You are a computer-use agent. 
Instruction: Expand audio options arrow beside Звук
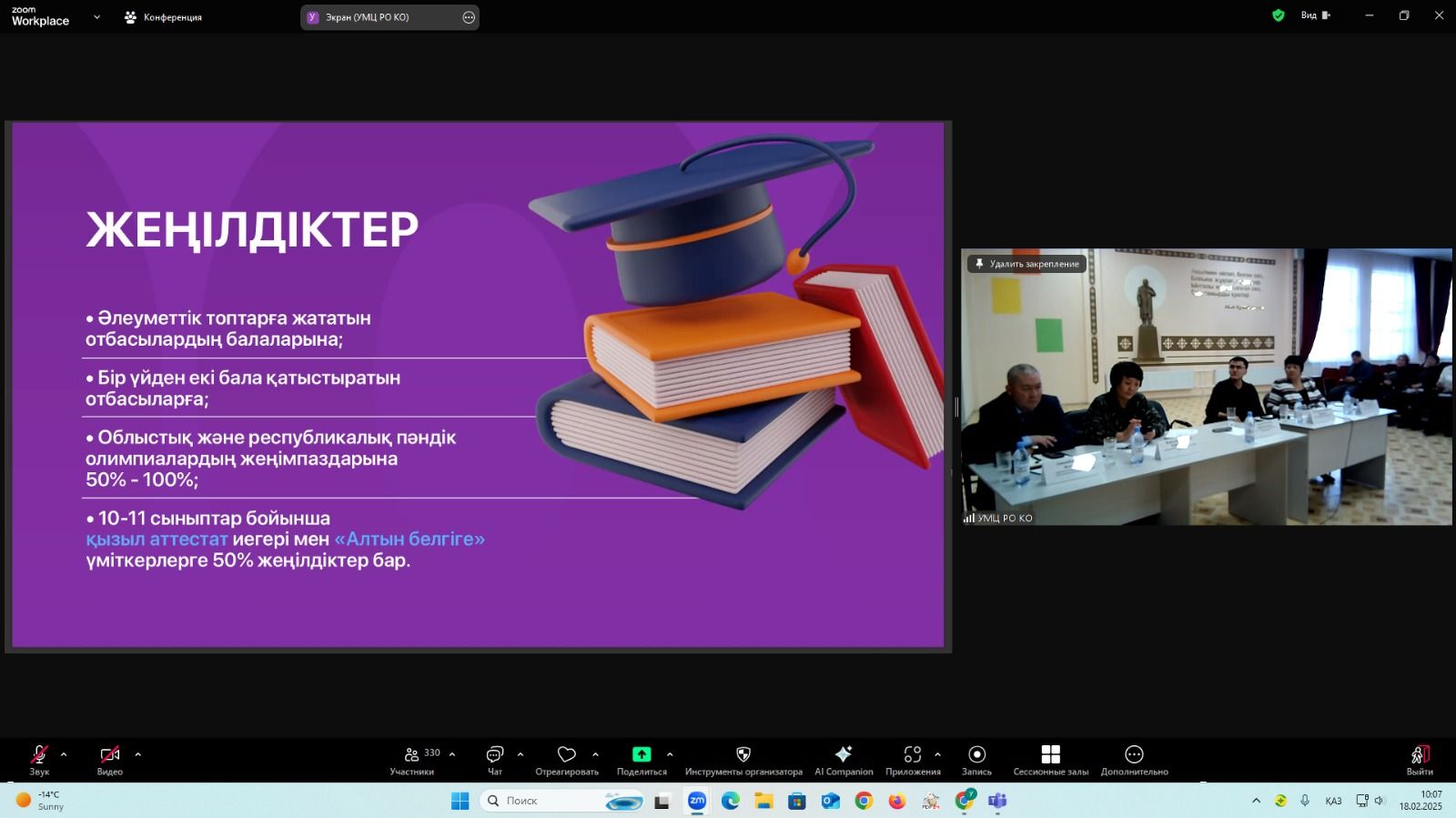coord(64,754)
